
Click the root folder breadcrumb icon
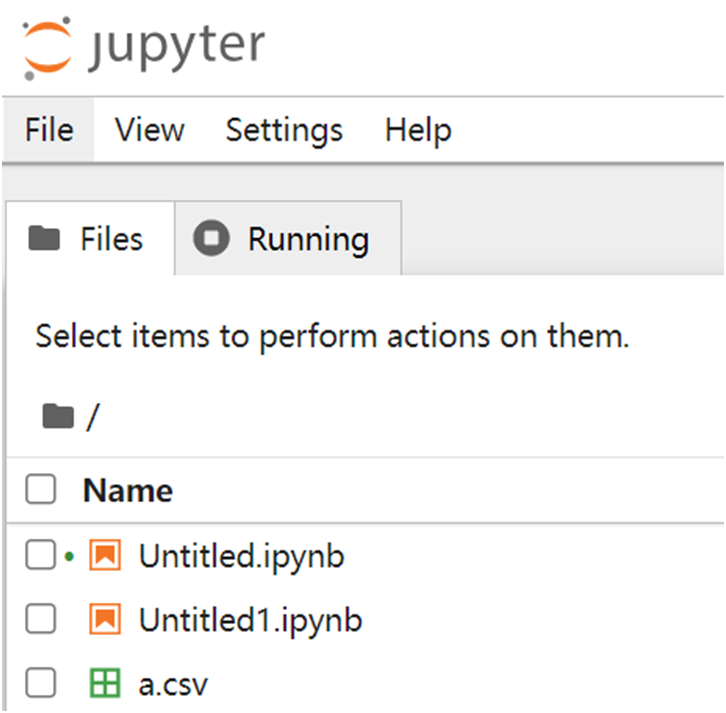[x=58, y=416]
